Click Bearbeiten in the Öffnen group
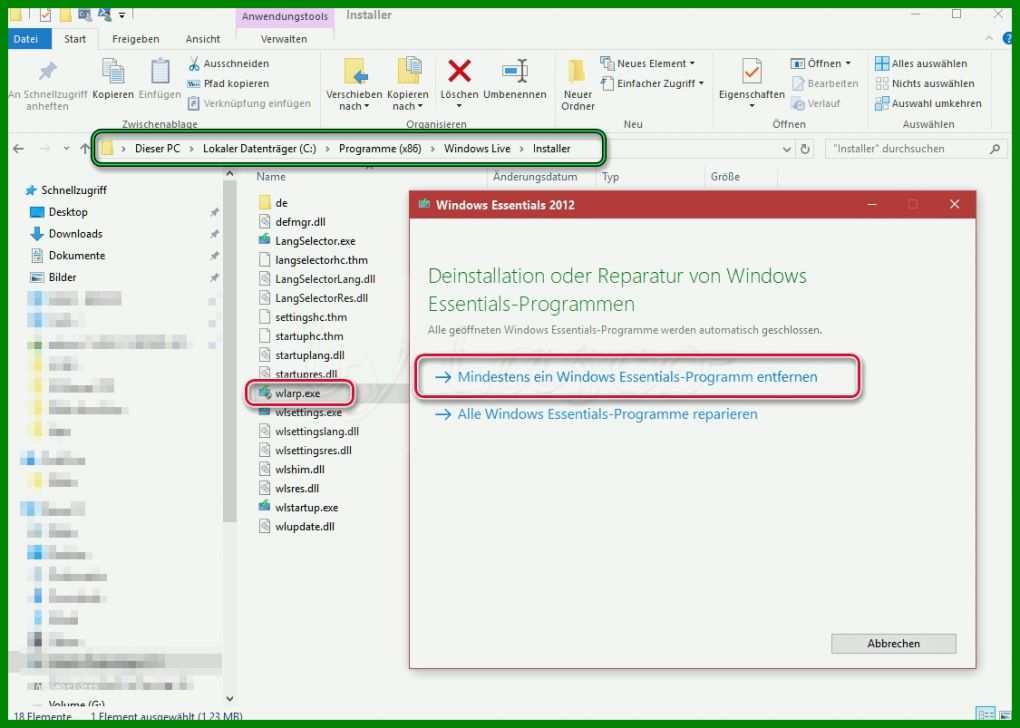This screenshot has width=1020, height=728. [825, 83]
